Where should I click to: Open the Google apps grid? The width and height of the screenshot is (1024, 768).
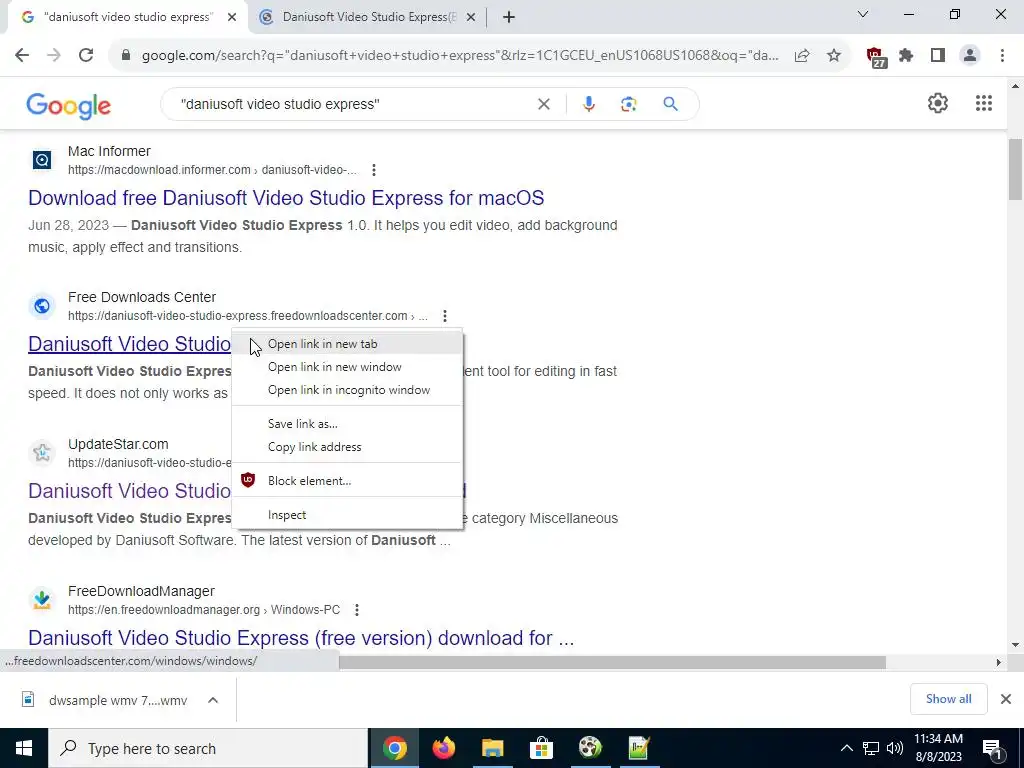tap(984, 103)
